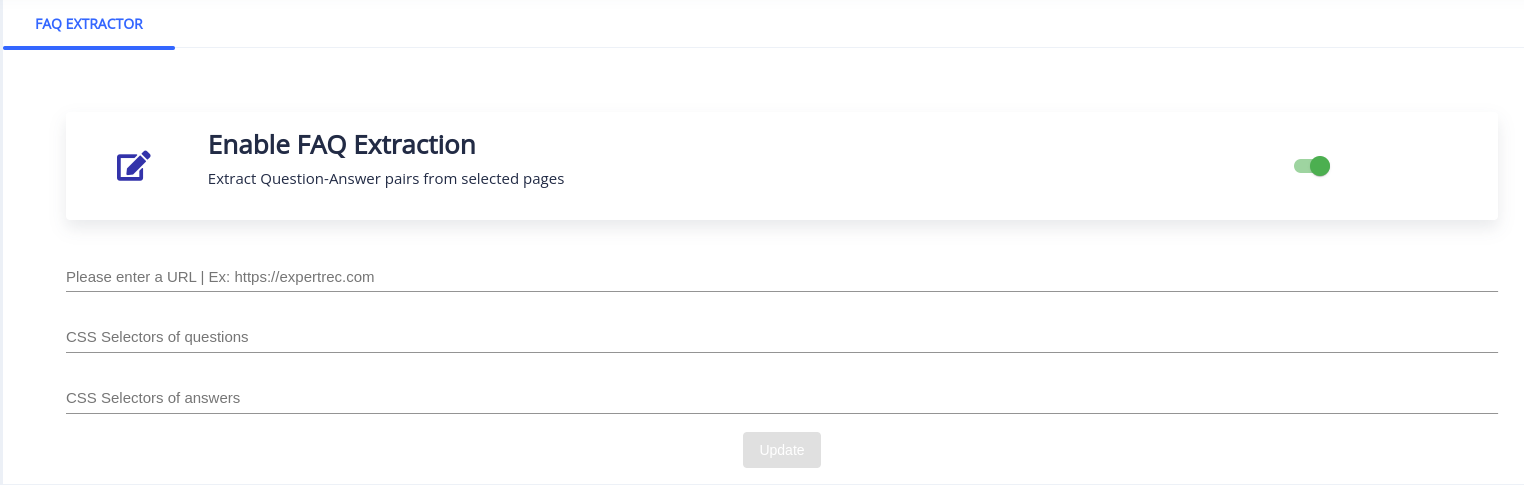Image resolution: width=1524 pixels, height=485 pixels.
Task: Click the light green toggle track
Action: (1300, 166)
